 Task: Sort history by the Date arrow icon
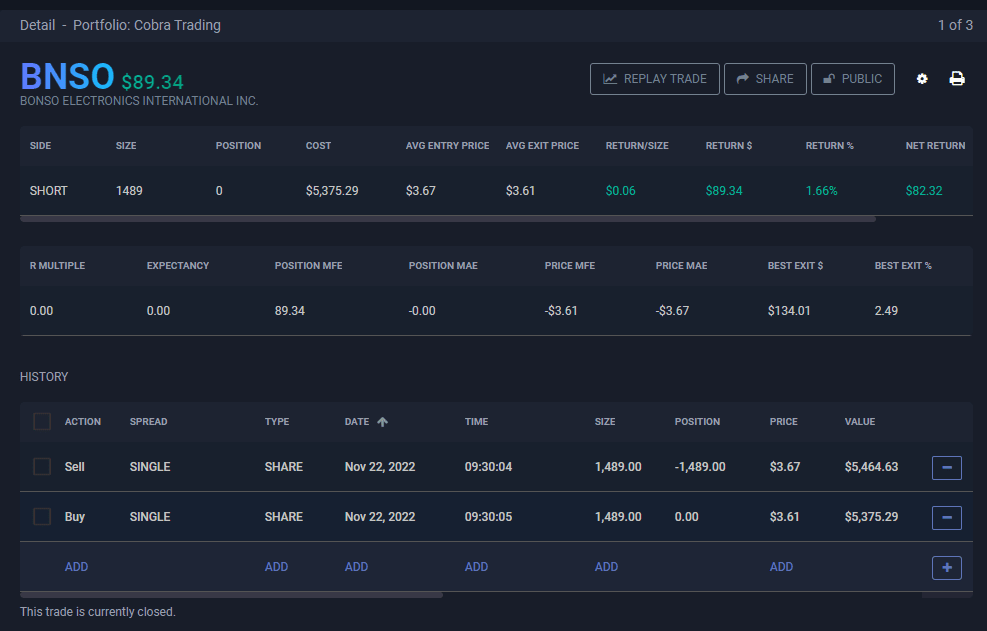tap(382, 422)
